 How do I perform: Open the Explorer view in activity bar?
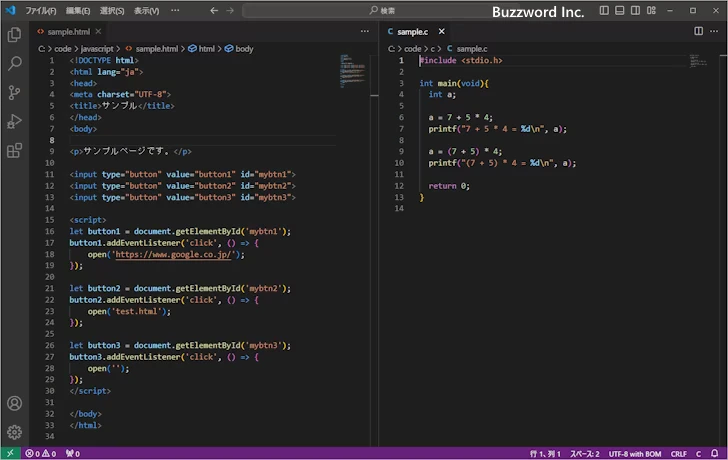[x=14, y=34]
